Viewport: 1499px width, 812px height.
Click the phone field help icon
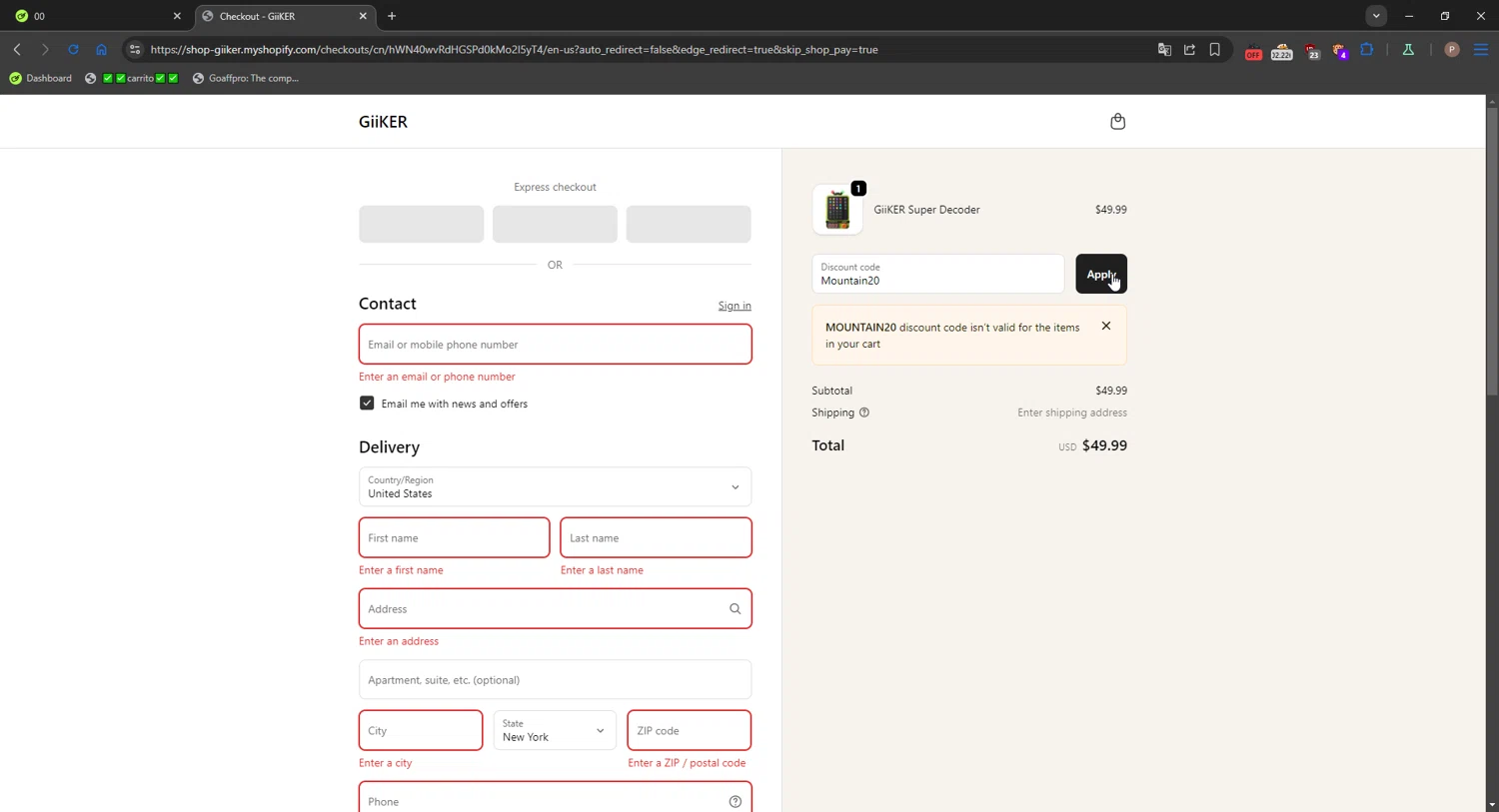click(735, 802)
